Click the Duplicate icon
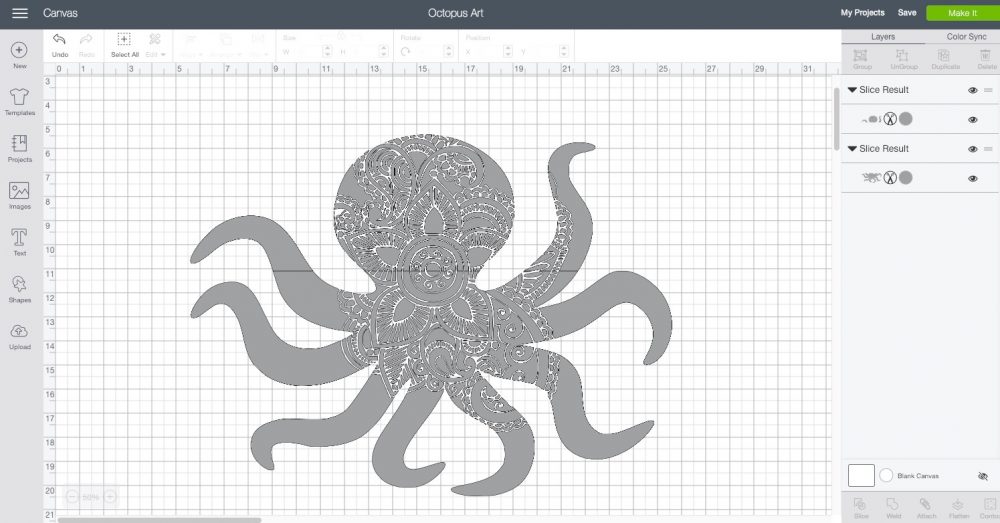The width and height of the screenshot is (1000, 523). coord(945,55)
